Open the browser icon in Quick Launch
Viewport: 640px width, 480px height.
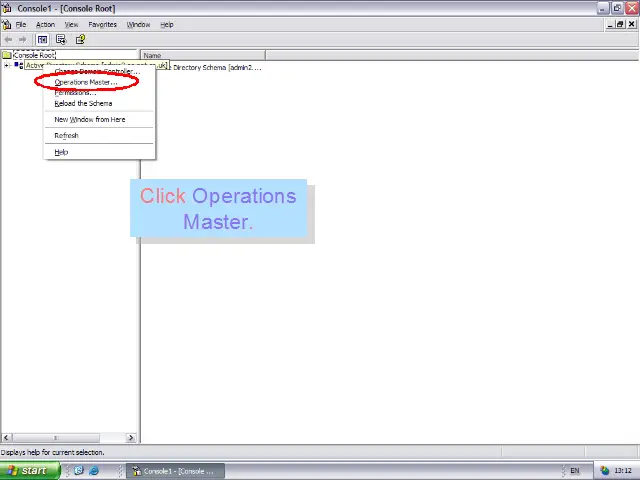tap(94, 471)
